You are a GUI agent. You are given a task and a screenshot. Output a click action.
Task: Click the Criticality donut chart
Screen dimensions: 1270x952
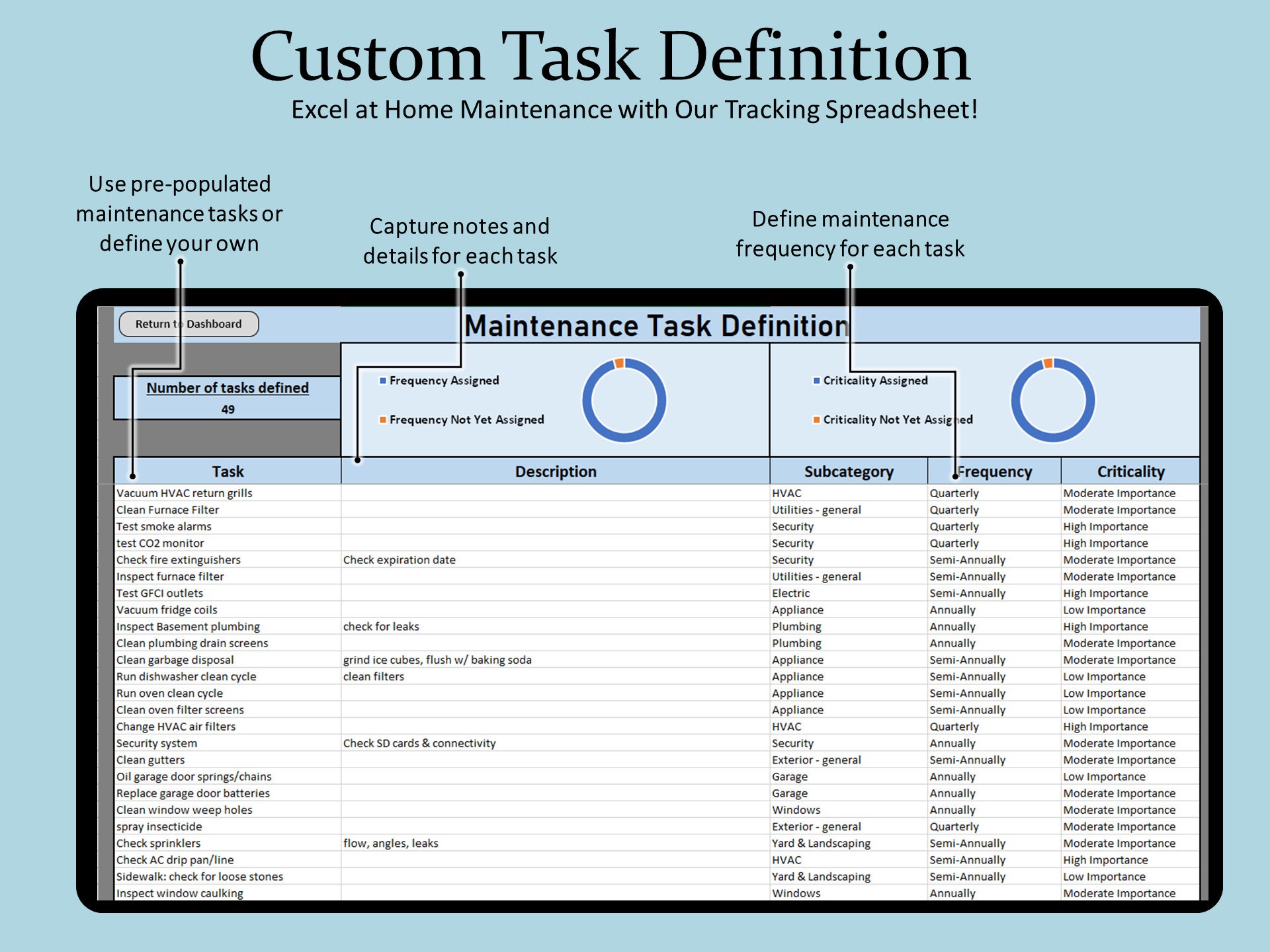(1052, 400)
